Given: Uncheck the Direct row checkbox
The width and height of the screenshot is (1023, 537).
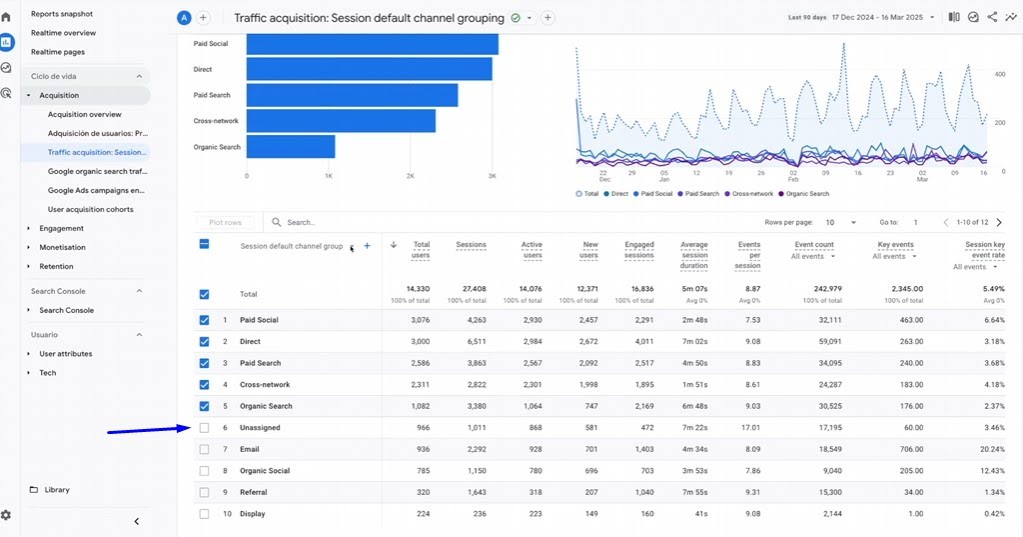Looking at the screenshot, I should 204,342.
